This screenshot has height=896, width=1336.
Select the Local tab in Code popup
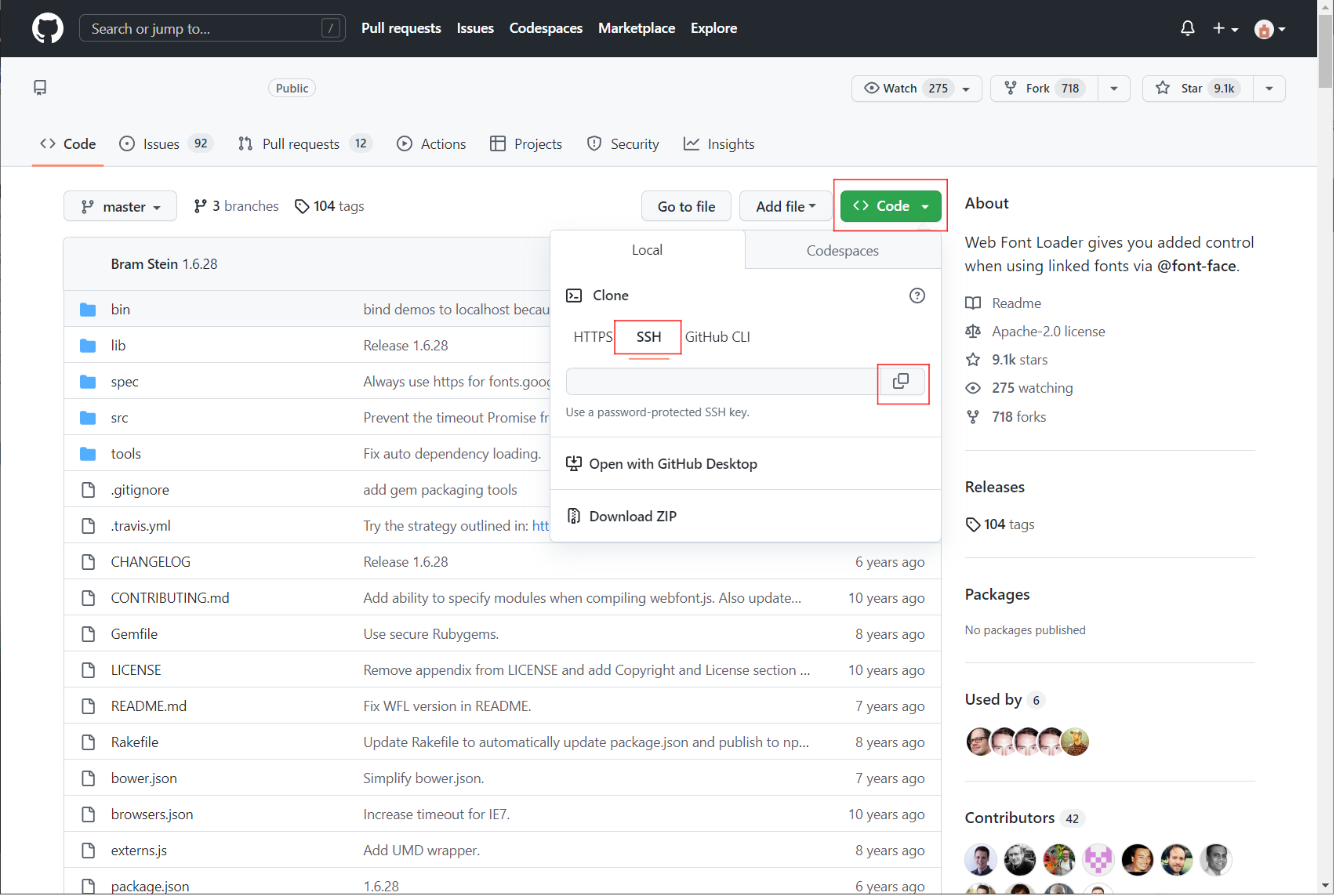[648, 250]
